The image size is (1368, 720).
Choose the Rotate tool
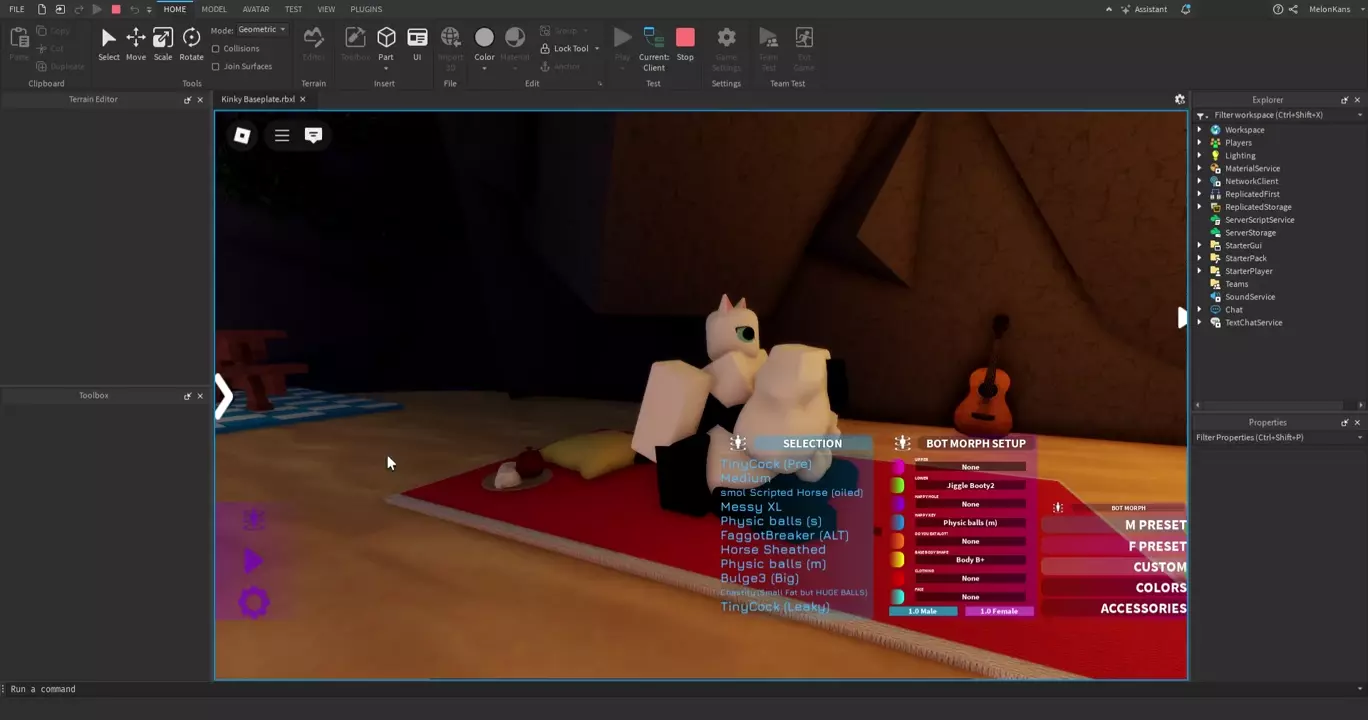[x=191, y=40]
